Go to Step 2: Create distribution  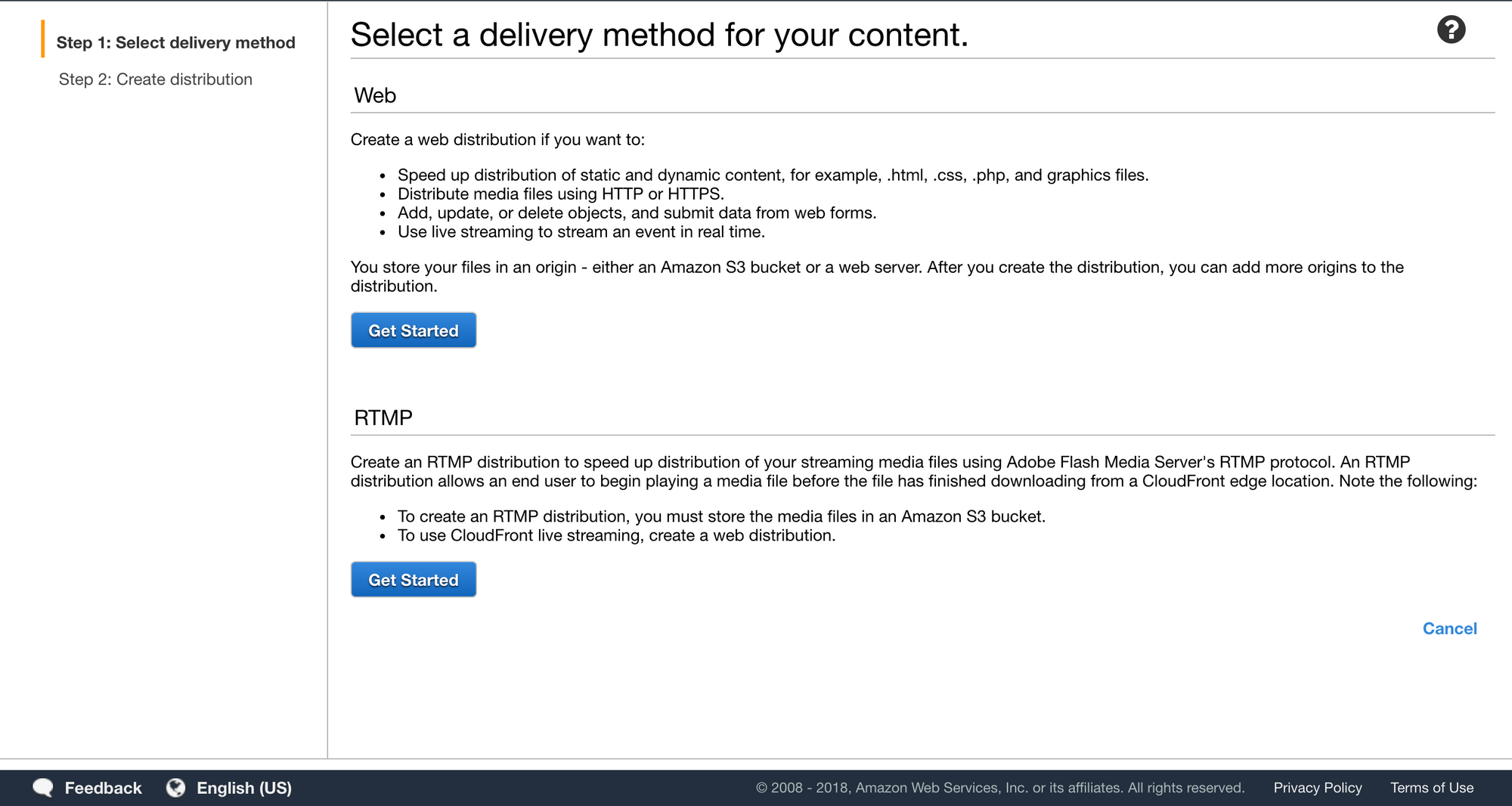pos(155,79)
